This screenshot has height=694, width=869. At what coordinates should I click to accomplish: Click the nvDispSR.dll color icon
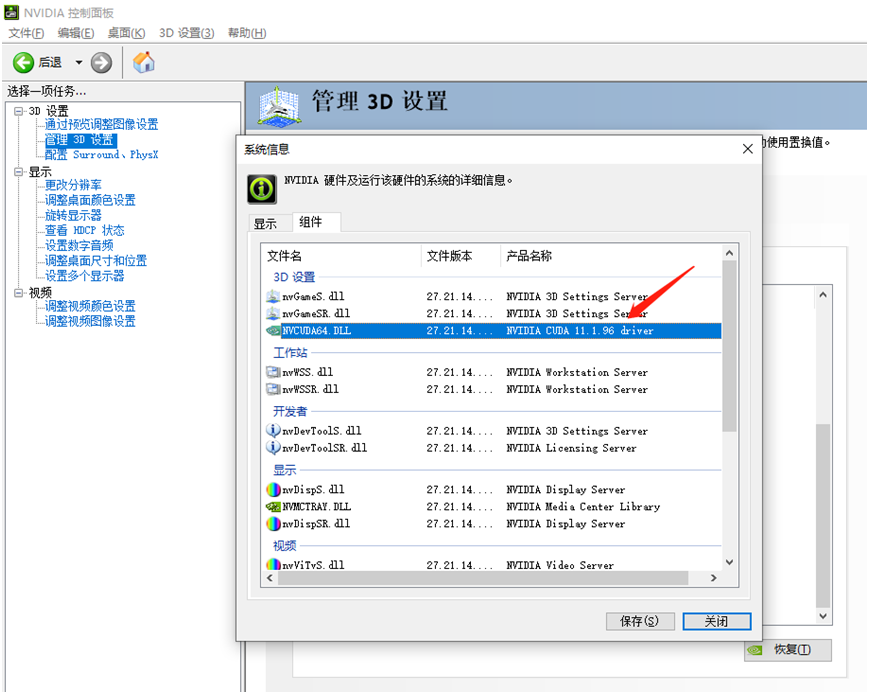click(273, 524)
